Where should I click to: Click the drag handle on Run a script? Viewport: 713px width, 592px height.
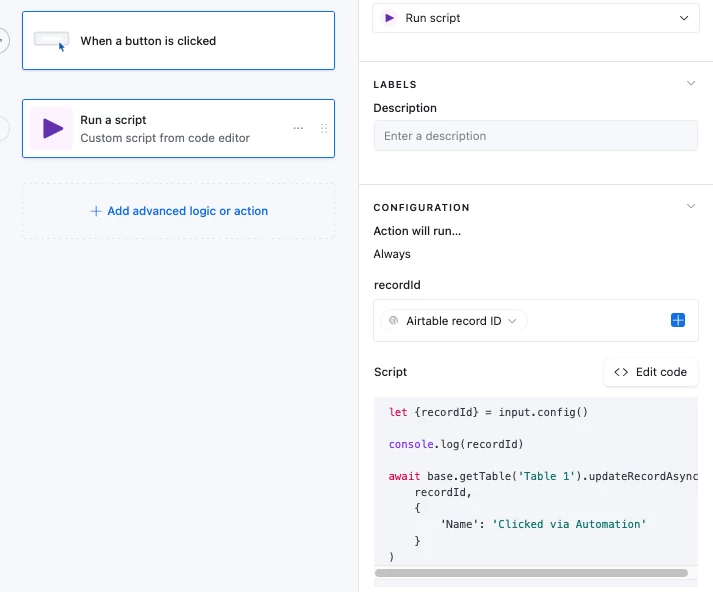click(x=323, y=129)
